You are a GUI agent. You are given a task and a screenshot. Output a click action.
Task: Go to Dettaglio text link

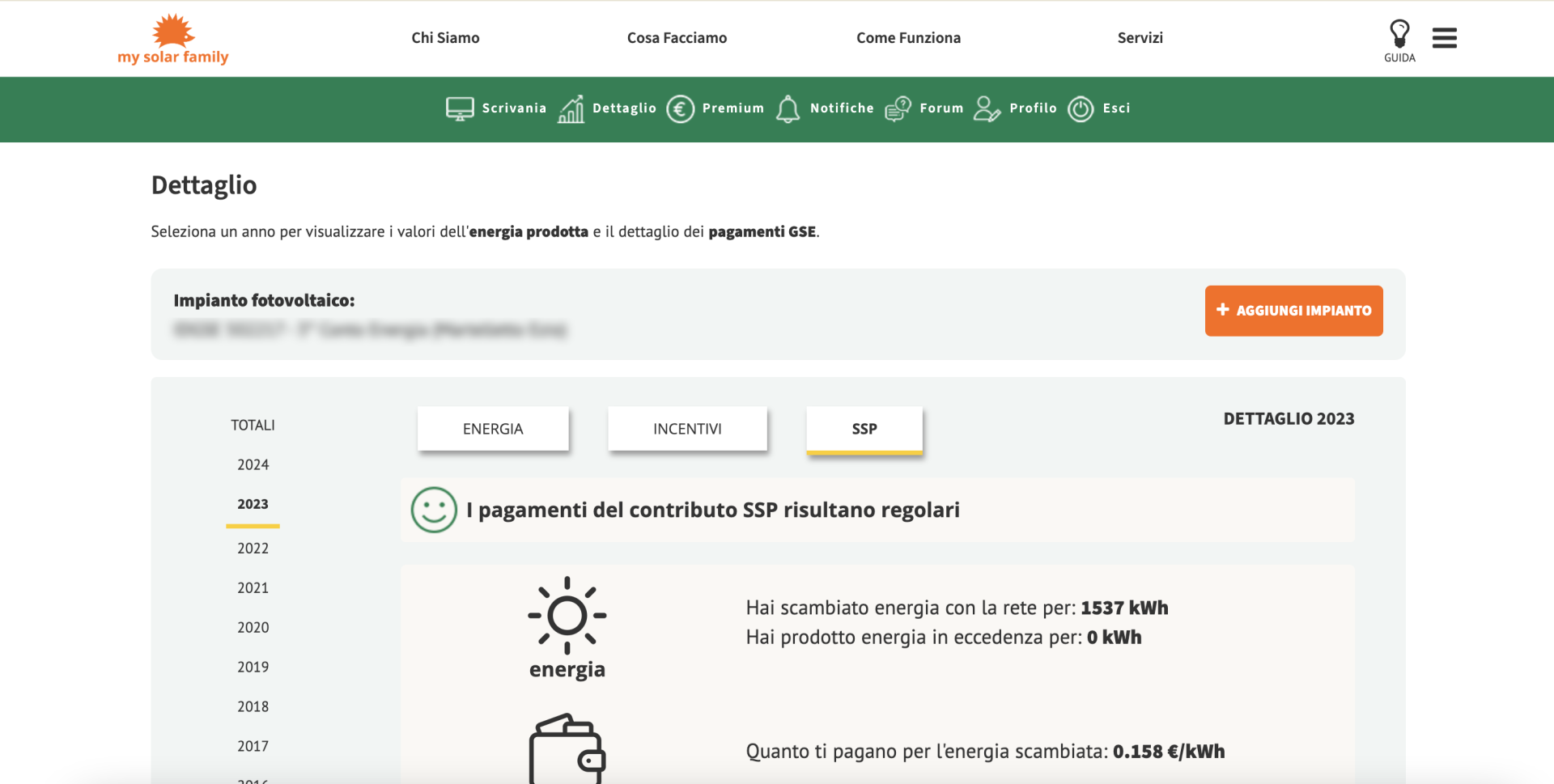pyautogui.click(x=624, y=108)
